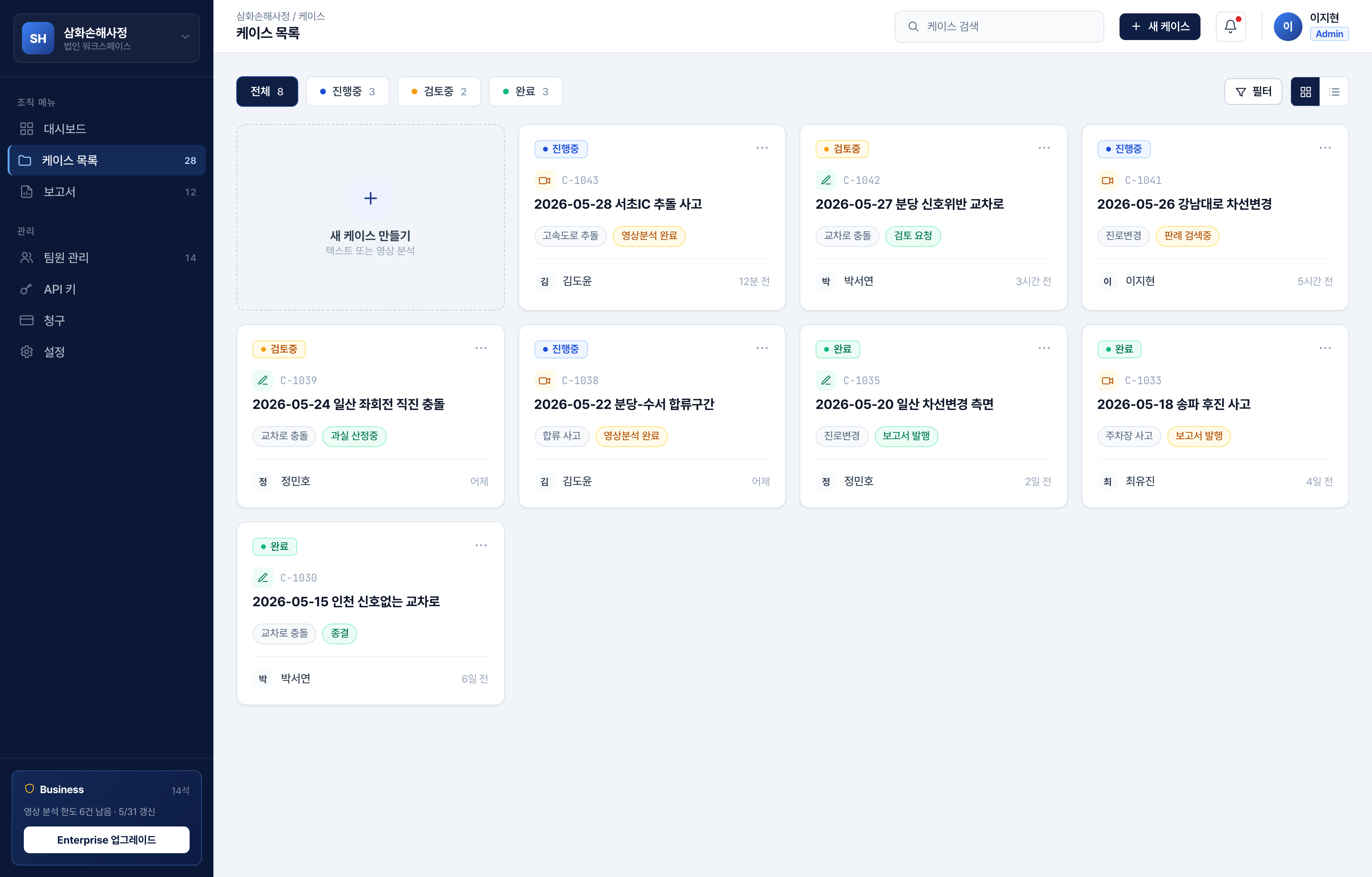Open the 보고서 reports page
This screenshot has width=1372, height=877.
pos(106,192)
